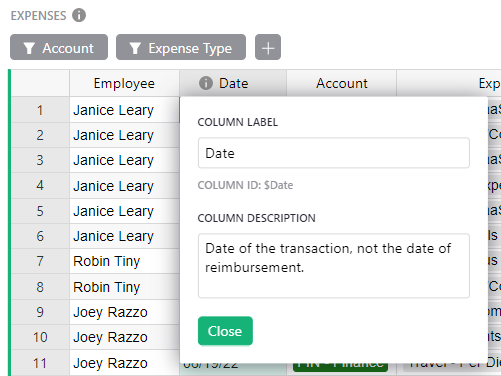Select the Date column header

pyautogui.click(x=233, y=83)
